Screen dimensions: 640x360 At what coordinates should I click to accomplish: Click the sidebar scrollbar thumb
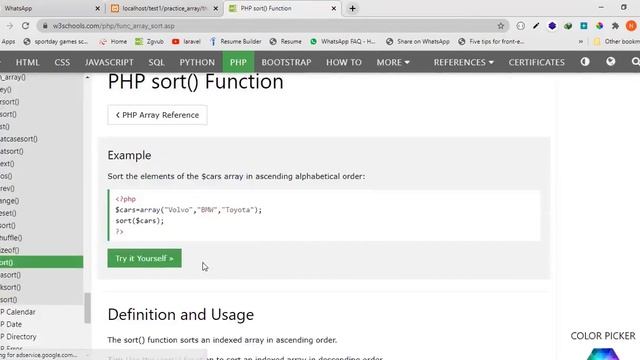pyautogui.click(x=87, y=308)
